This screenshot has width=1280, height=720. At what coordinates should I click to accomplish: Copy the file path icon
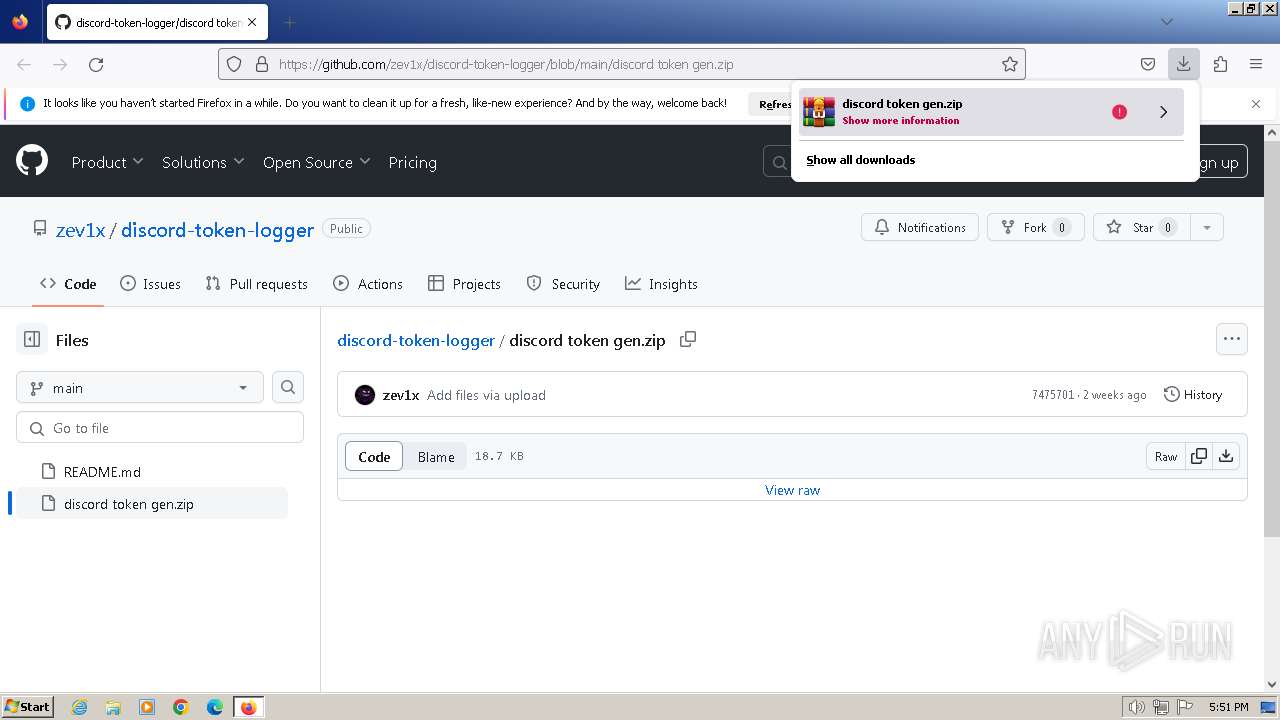[687, 340]
